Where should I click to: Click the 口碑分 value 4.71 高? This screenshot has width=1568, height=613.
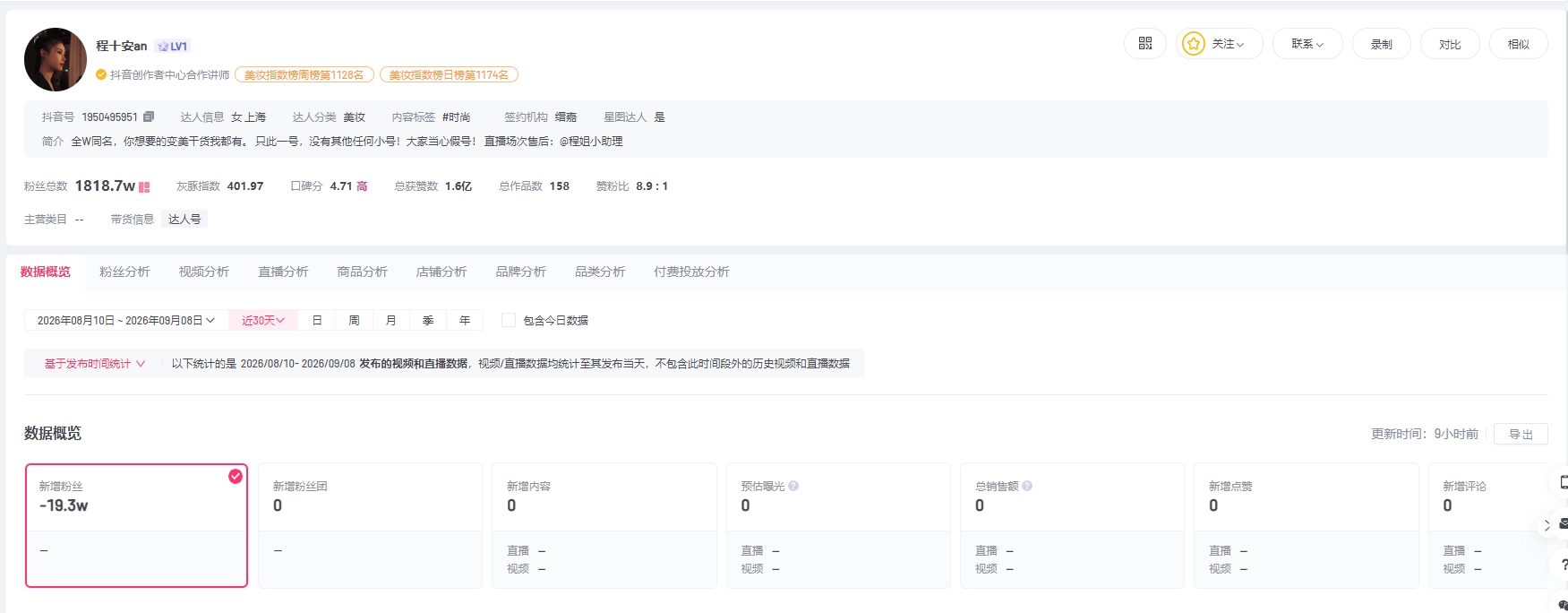348,186
